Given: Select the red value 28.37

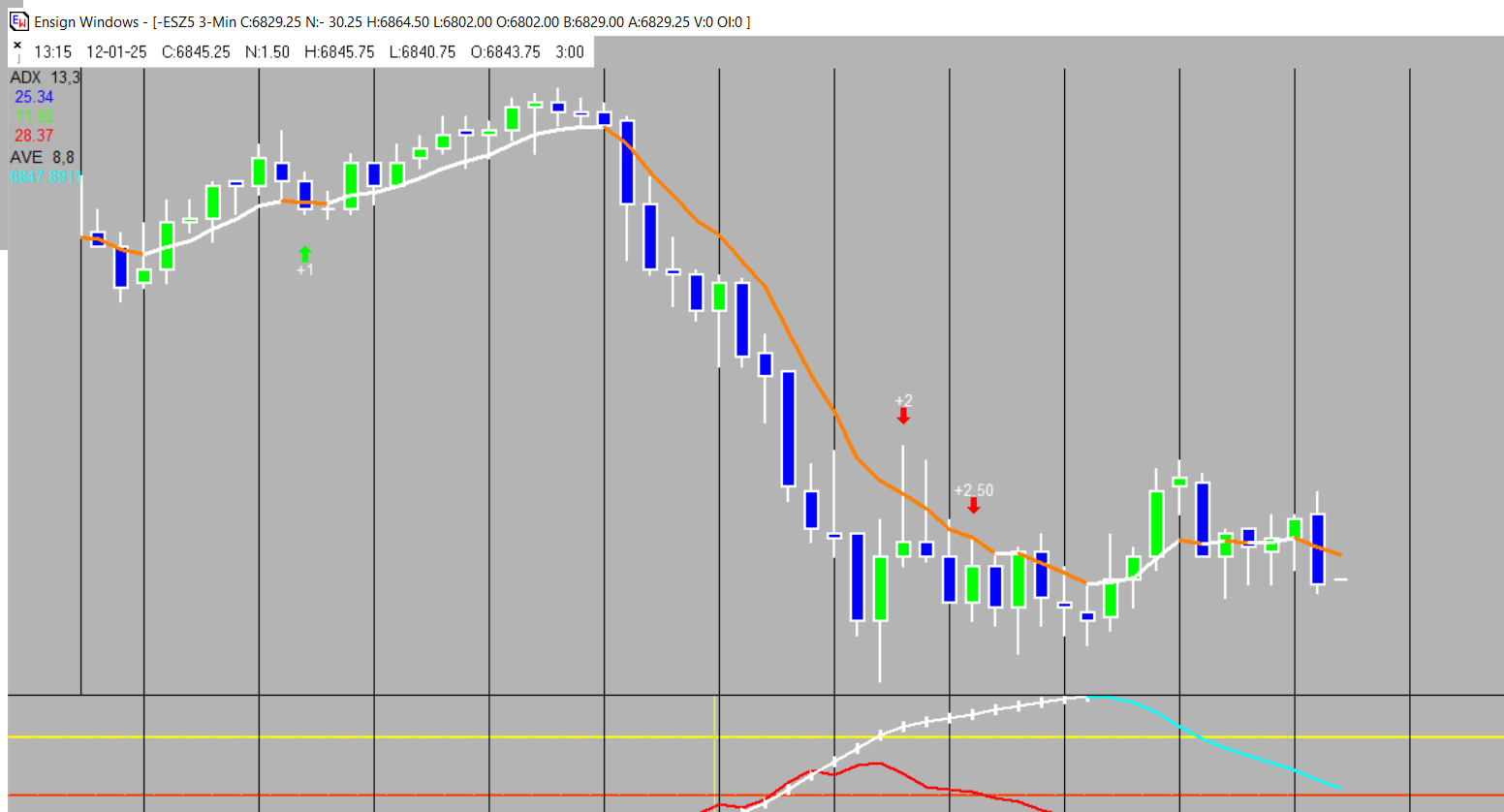Looking at the screenshot, I should point(34,136).
